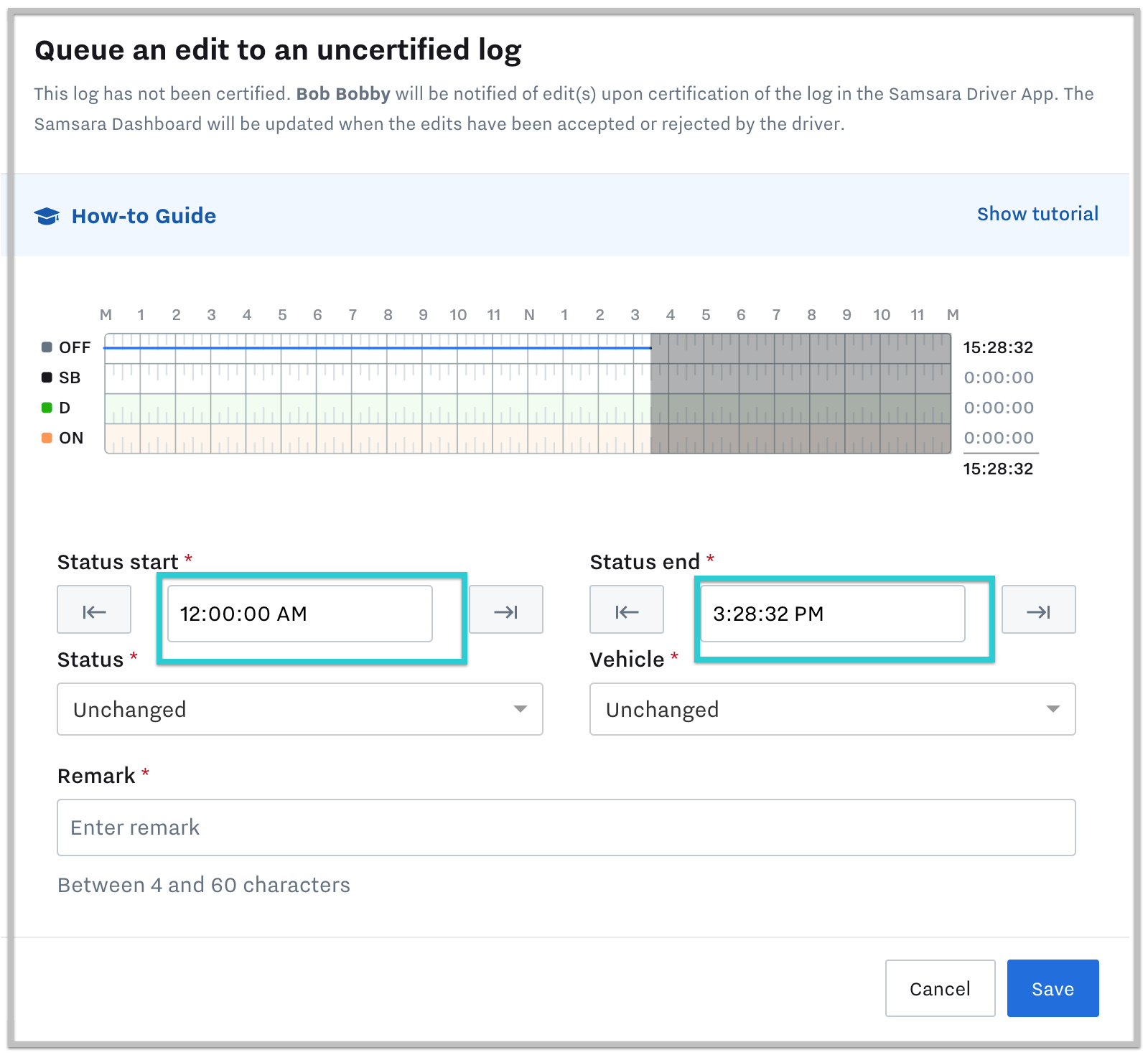Click the Status dropdown arrow
Viewport: 1148px width, 1055px height.
point(521,709)
